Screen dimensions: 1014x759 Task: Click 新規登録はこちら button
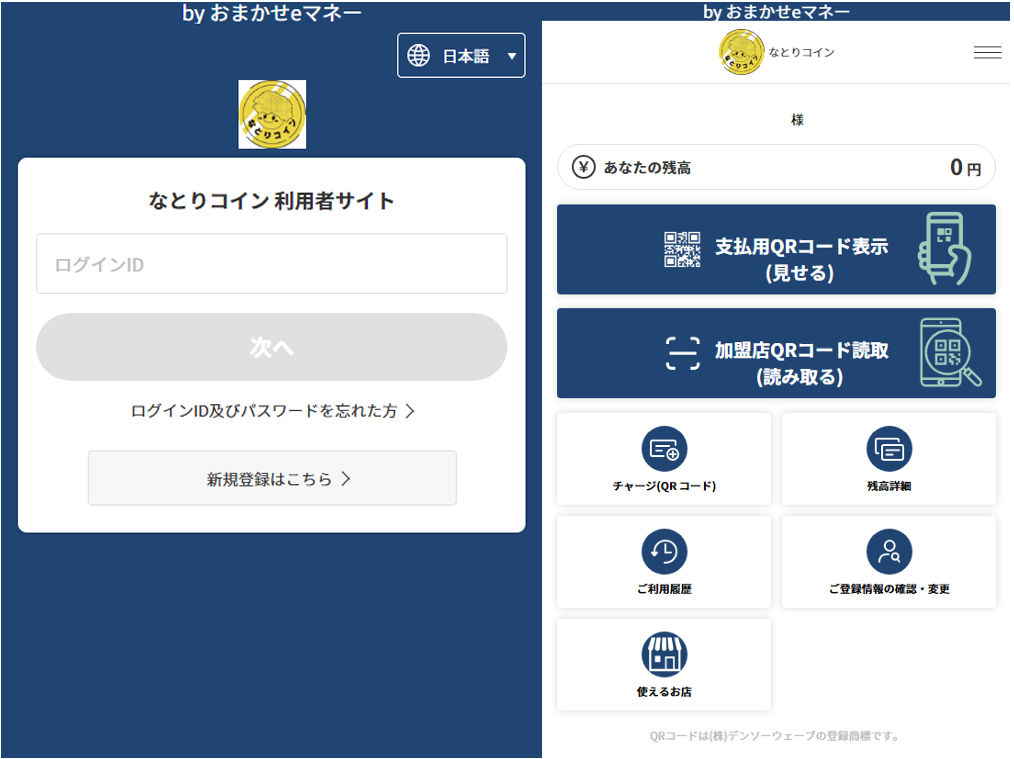pos(272,478)
